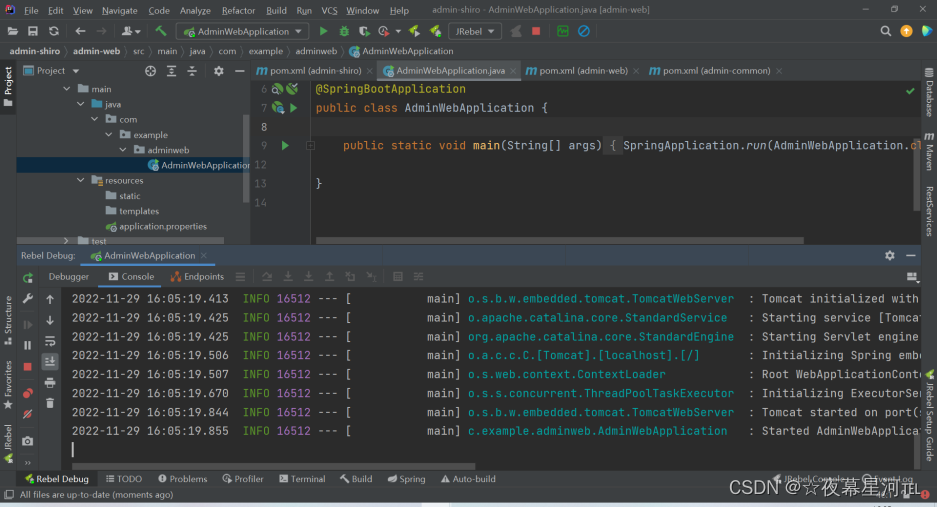Screen dimensions: 937x507
Task: Click the camera thread dump icon
Action: coord(28,441)
